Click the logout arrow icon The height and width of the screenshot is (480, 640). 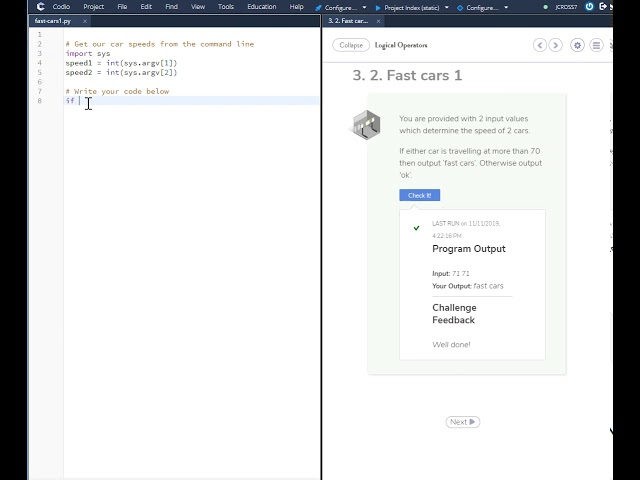[x=602, y=7]
